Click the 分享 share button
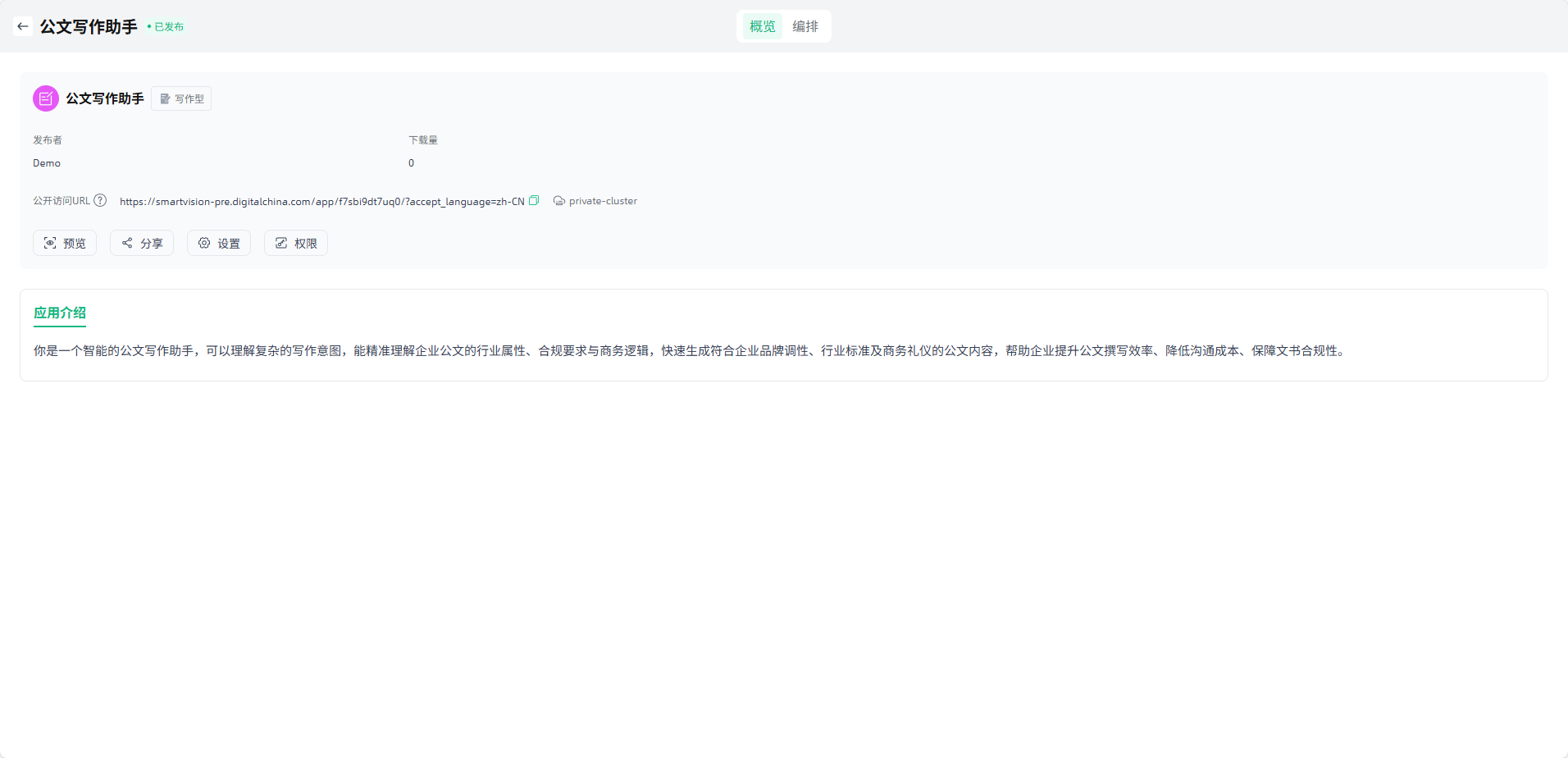1568x758 pixels. [x=142, y=243]
